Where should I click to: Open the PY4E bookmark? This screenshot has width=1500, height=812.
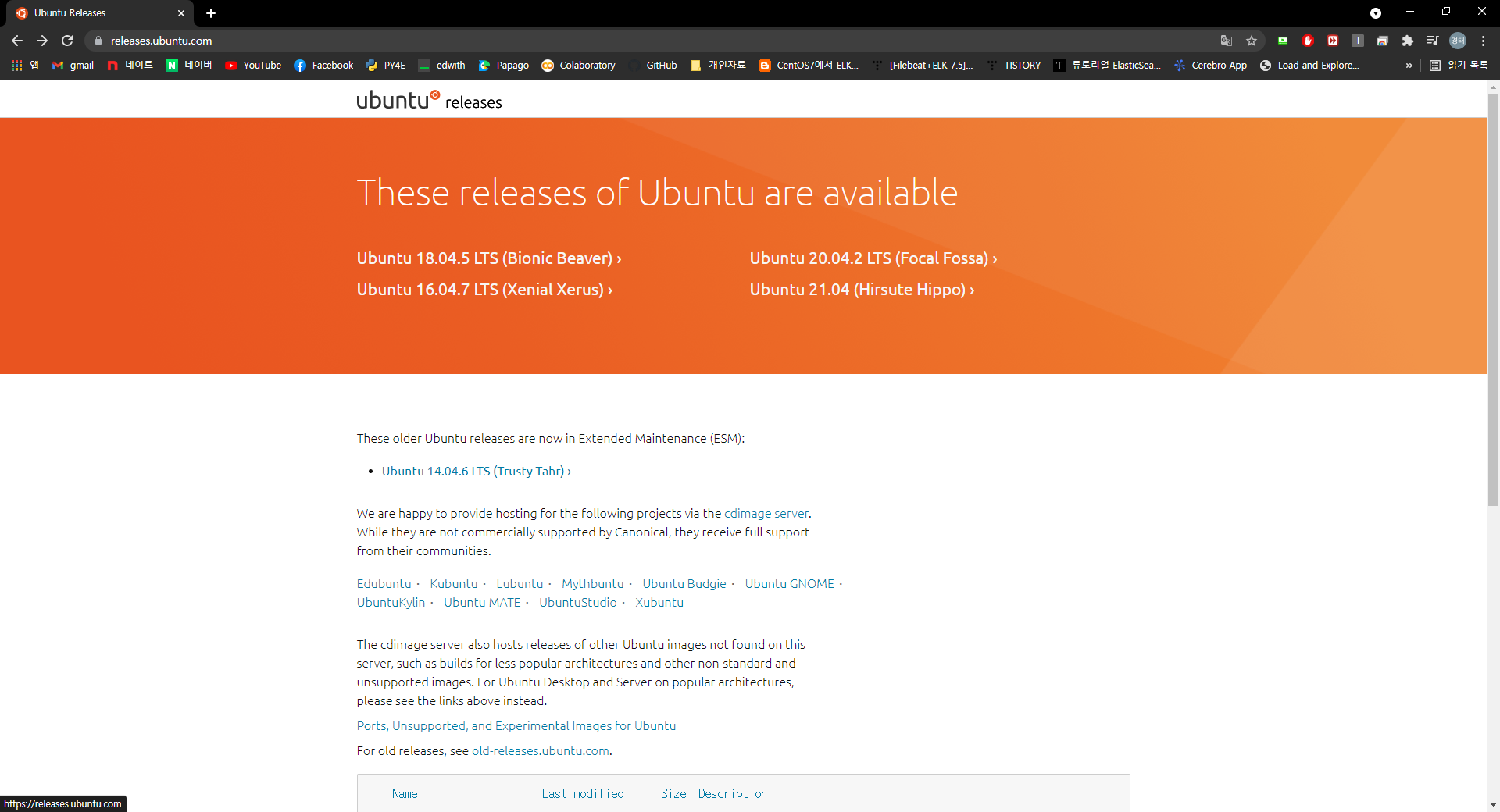click(x=385, y=66)
